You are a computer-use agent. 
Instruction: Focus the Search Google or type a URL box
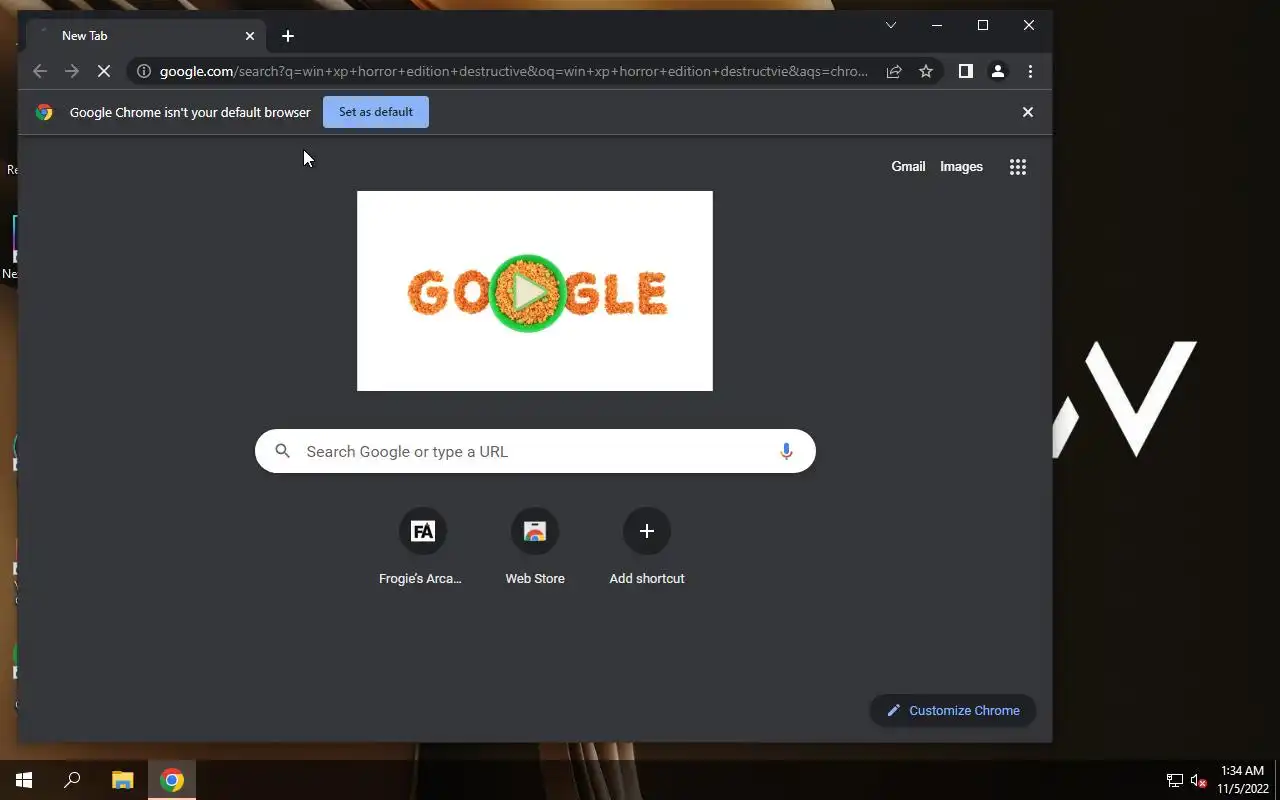click(535, 451)
